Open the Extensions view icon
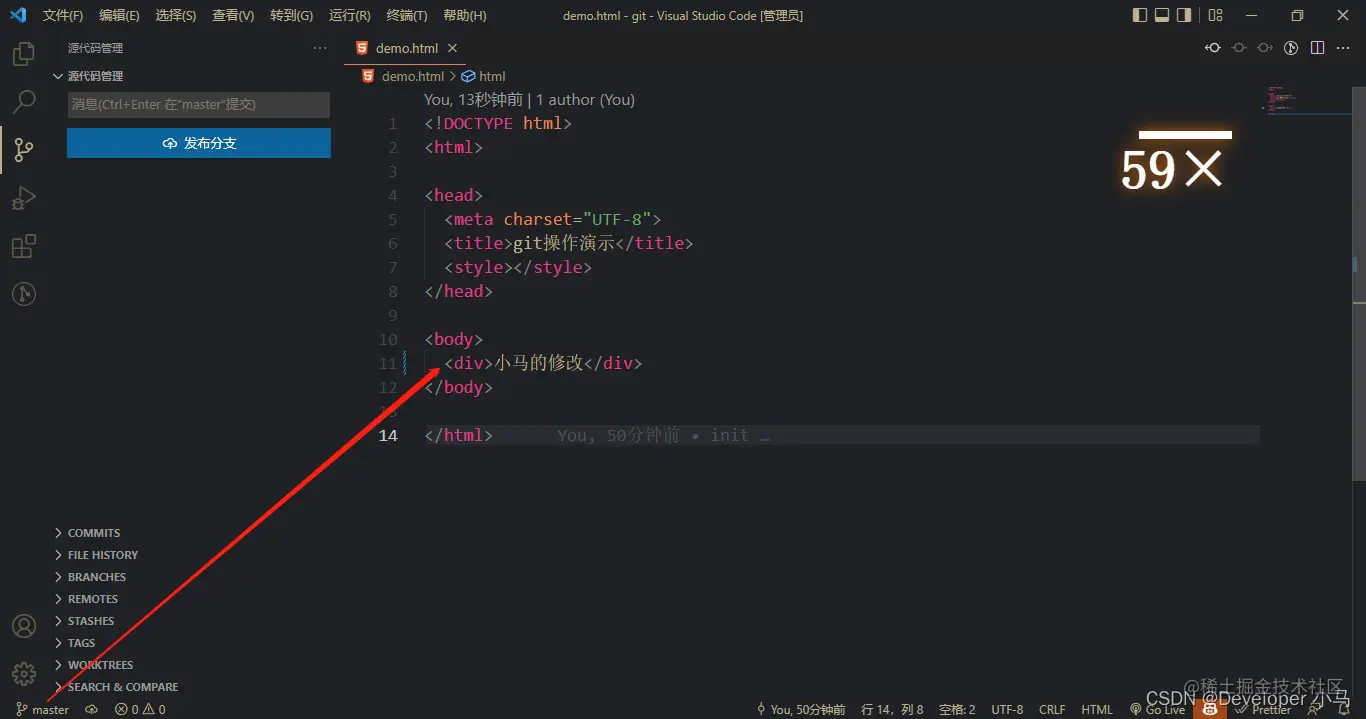Viewport: 1366px width, 719px height. [24, 246]
